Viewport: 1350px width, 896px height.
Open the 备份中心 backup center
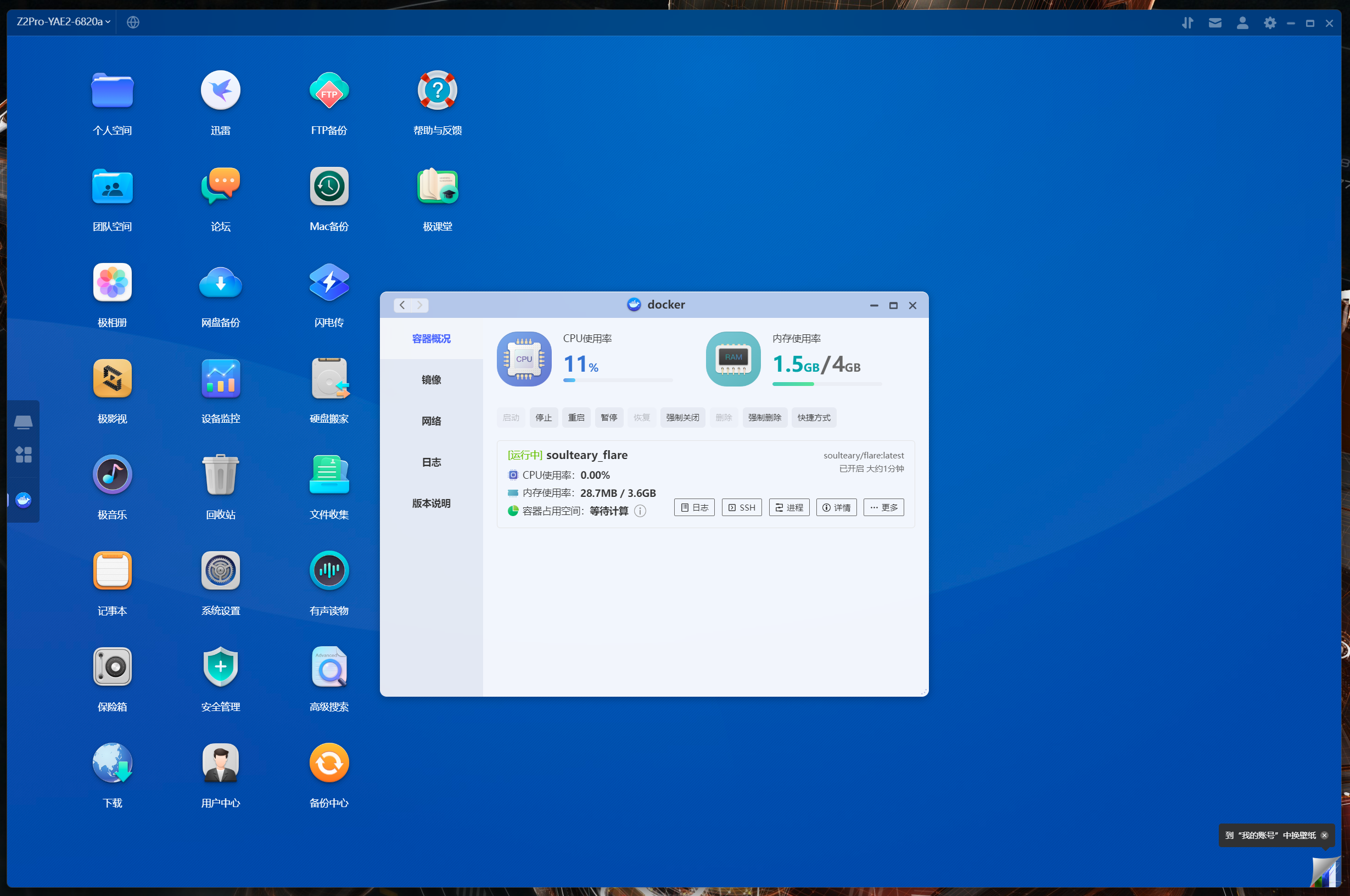click(x=329, y=763)
